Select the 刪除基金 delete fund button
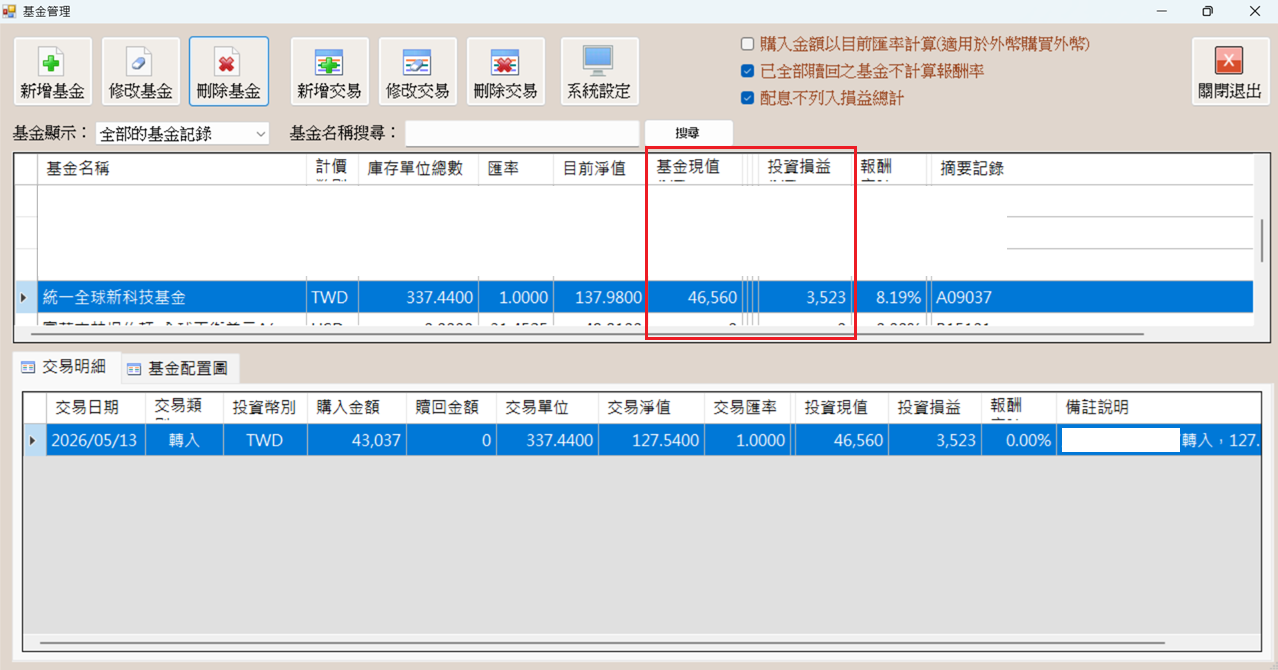The height and width of the screenshot is (670, 1278). pyautogui.click(x=229, y=71)
